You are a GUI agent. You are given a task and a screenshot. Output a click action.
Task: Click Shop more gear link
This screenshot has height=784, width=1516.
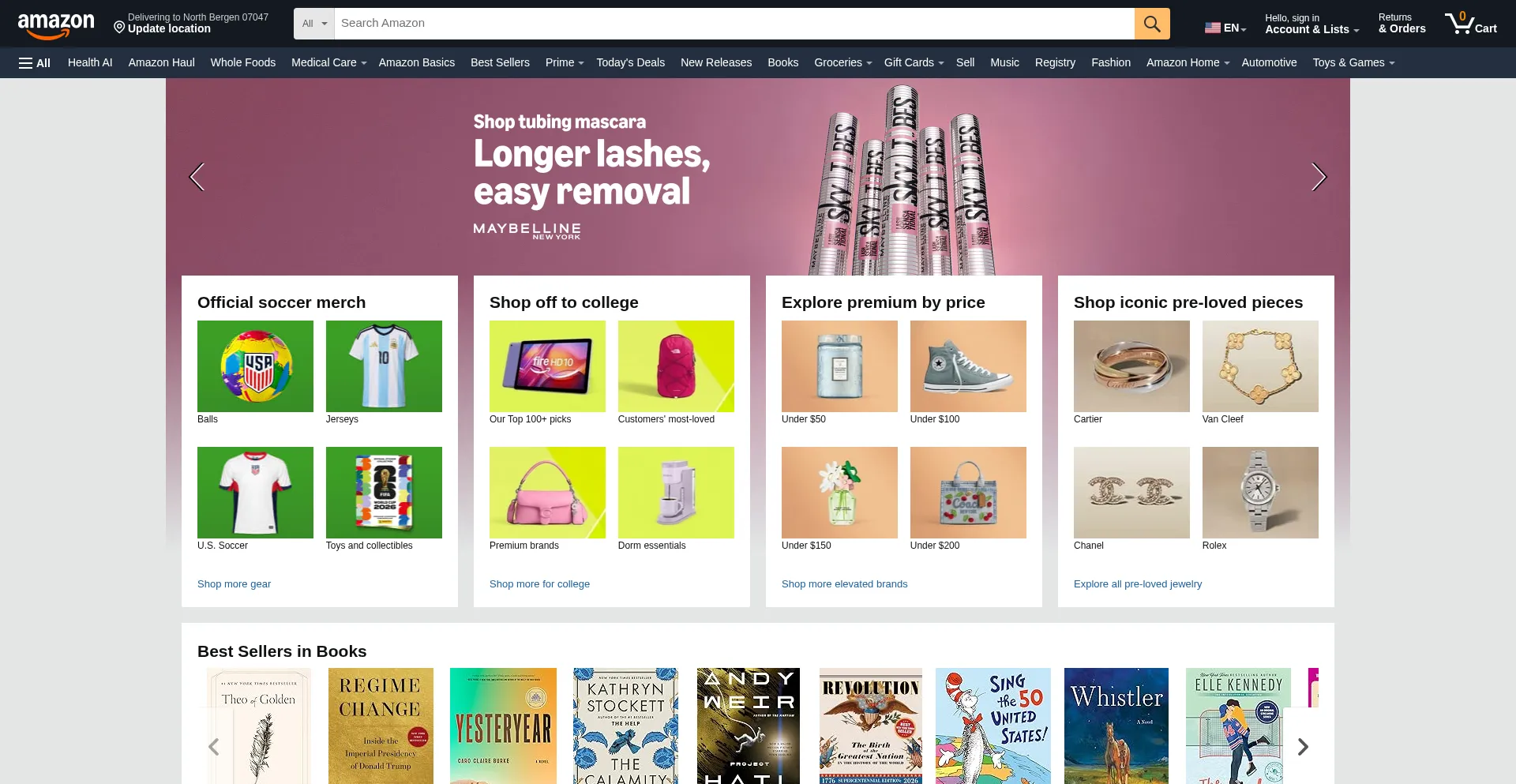[234, 584]
